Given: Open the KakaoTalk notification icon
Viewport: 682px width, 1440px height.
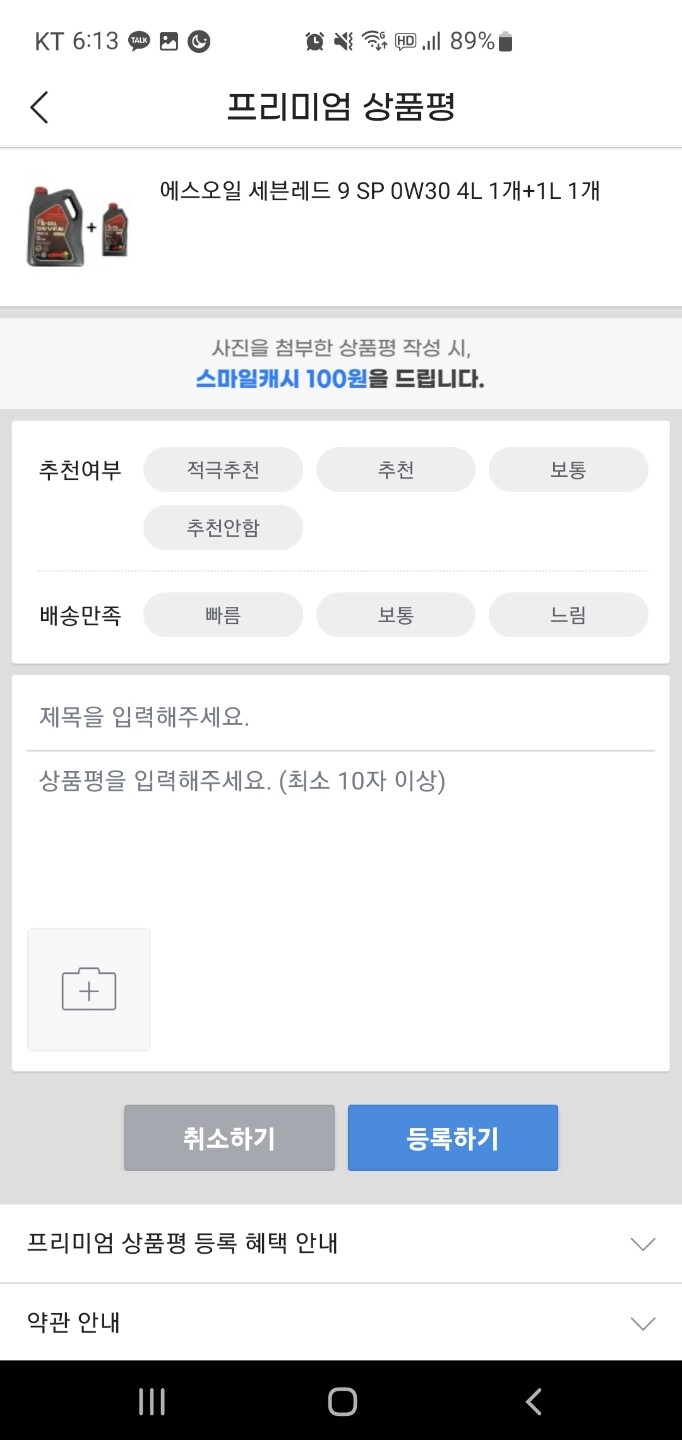Looking at the screenshot, I should pos(138,41).
